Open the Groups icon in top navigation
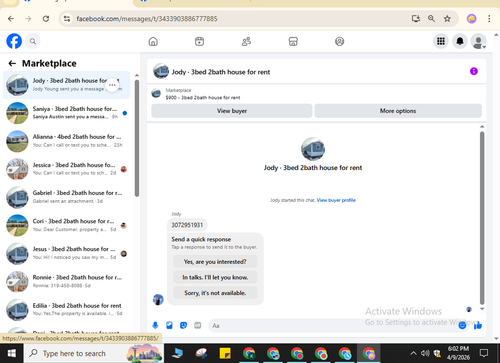Screen dimensions: 500x363 pyautogui.click(x=339, y=41)
